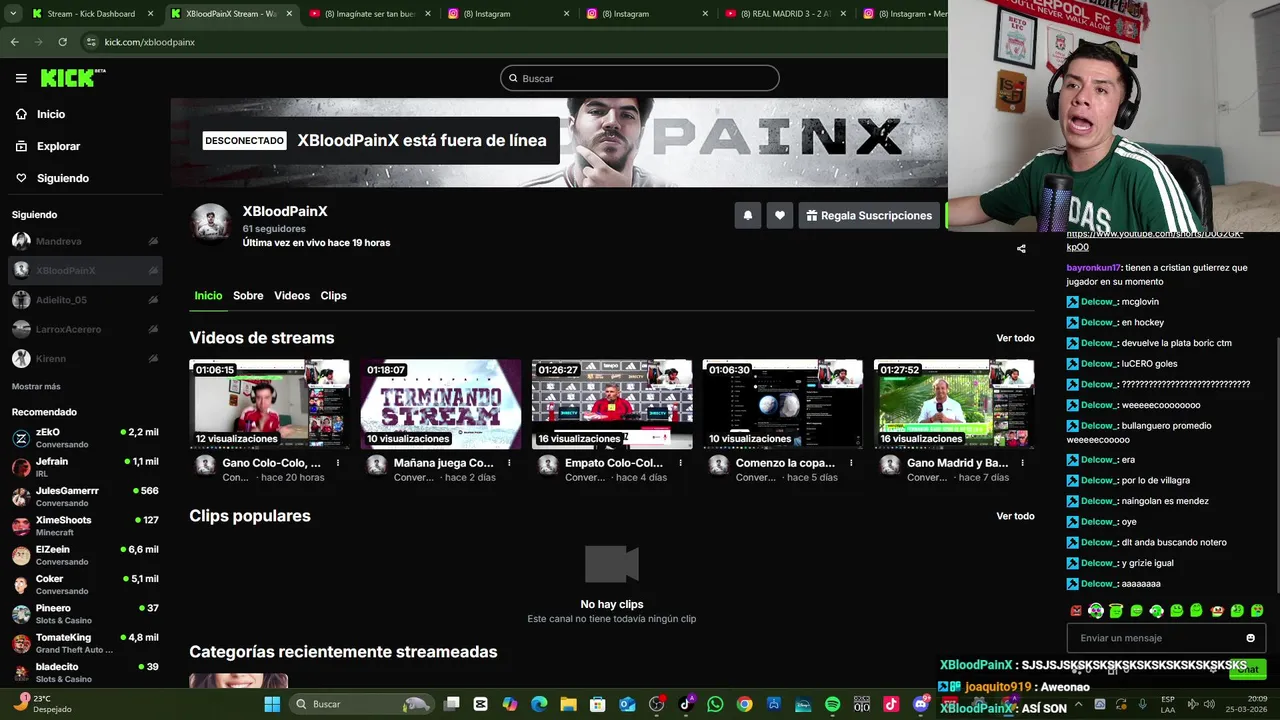The width and height of the screenshot is (1280, 720).
Task: Open options menu for Comenzo la copa video
Action: [851, 463]
